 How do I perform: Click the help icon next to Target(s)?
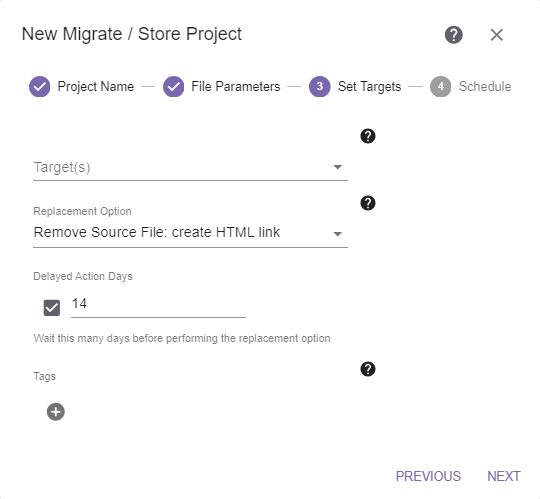point(368,136)
